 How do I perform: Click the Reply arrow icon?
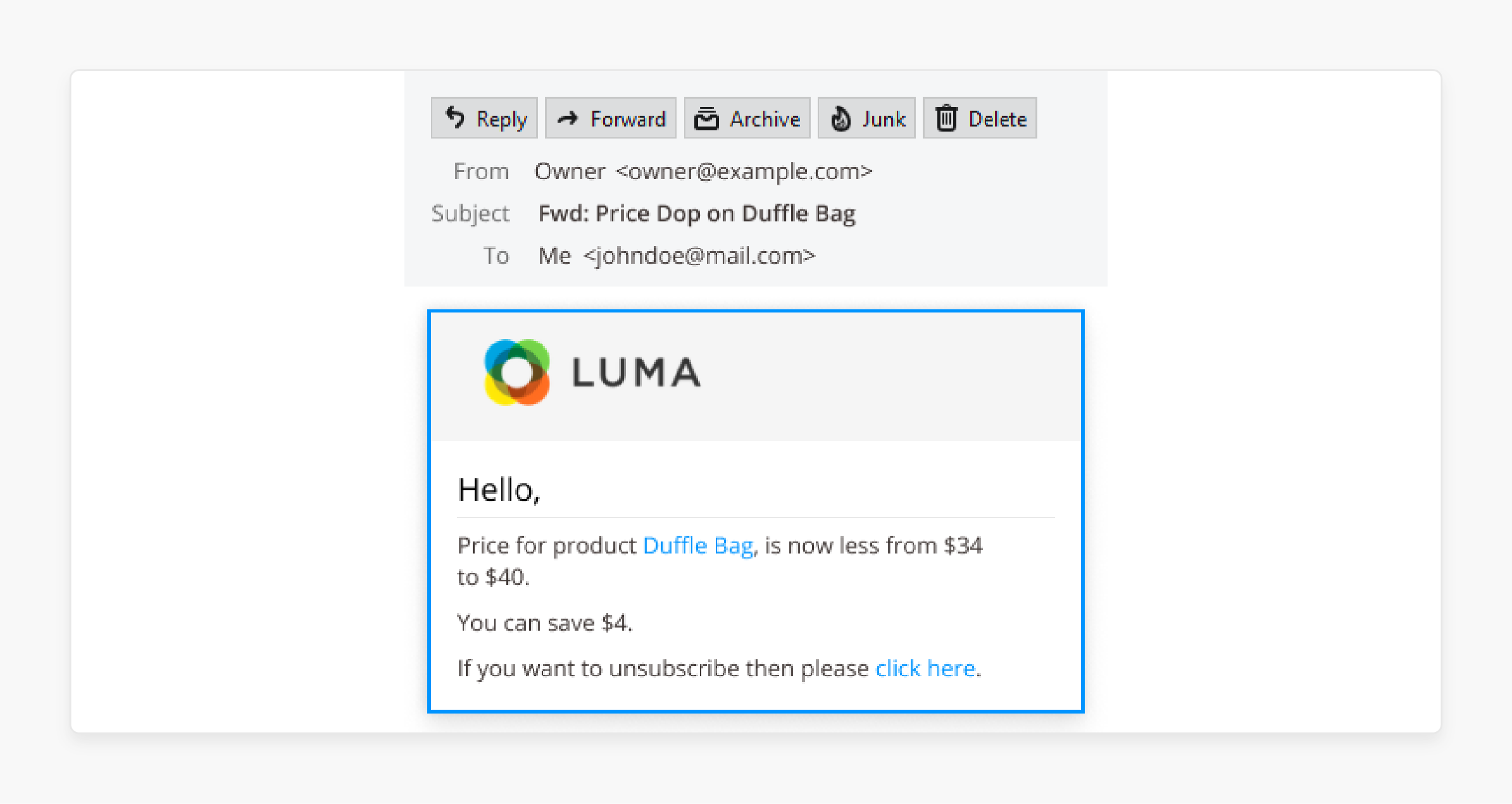pyautogui.click(x=455, y=118)
